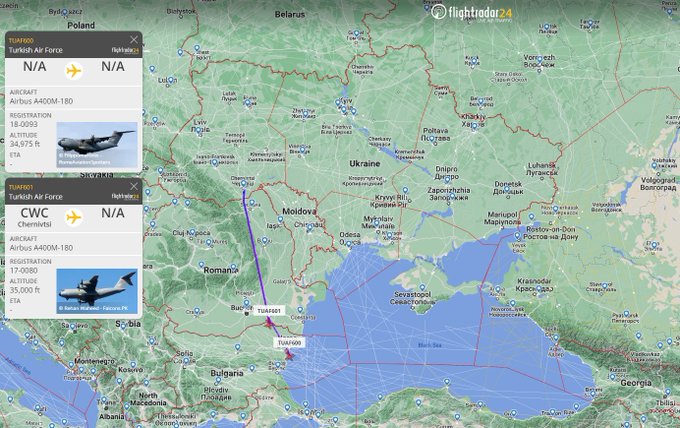Select registration 17-0080 text

click(x=24, y=271)
